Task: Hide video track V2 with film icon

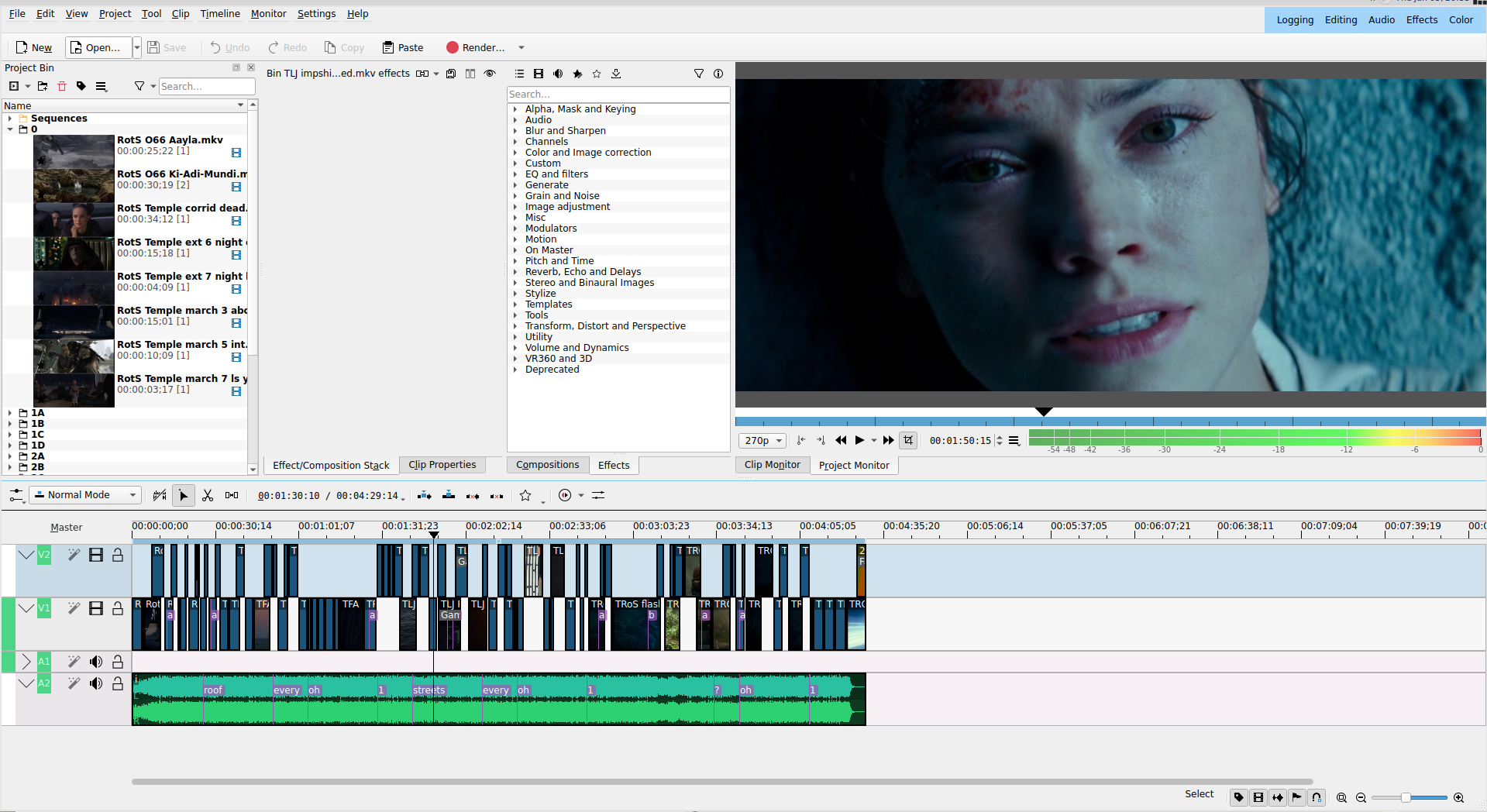Action: [96, 555]
